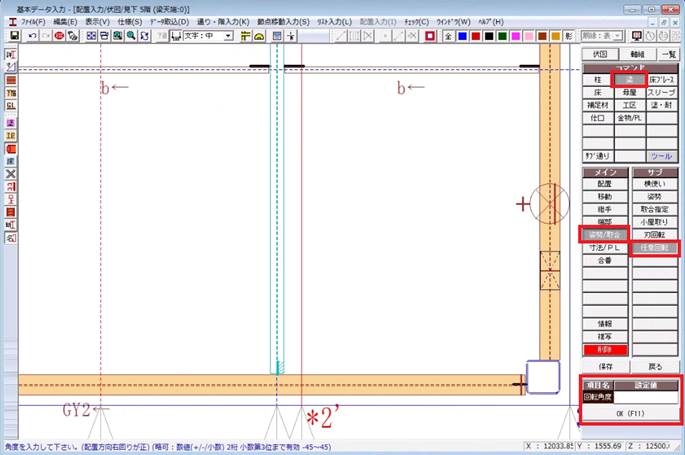Click the 移動 main button

605,196
